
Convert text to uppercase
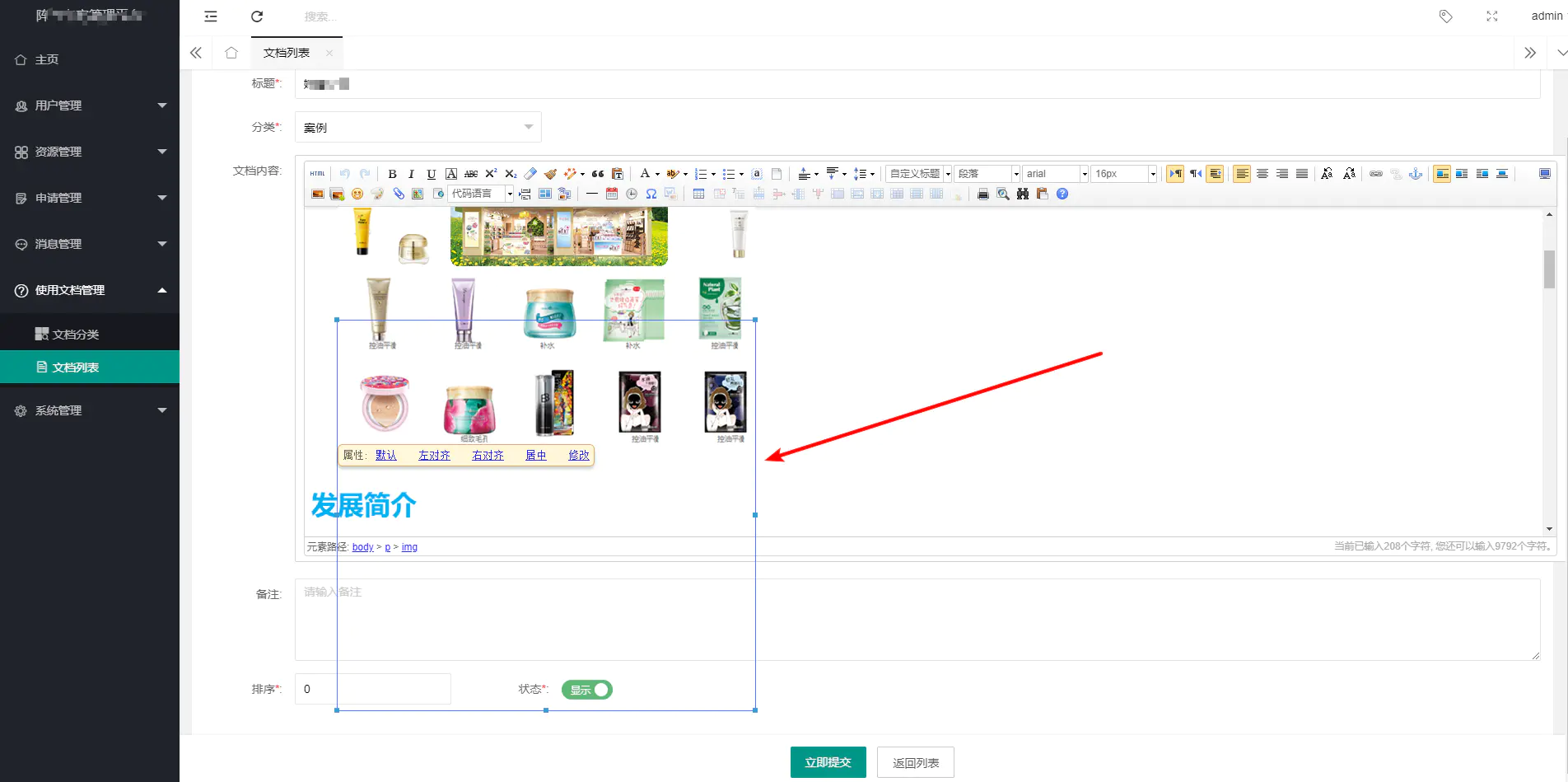[x=1327, y=174]
